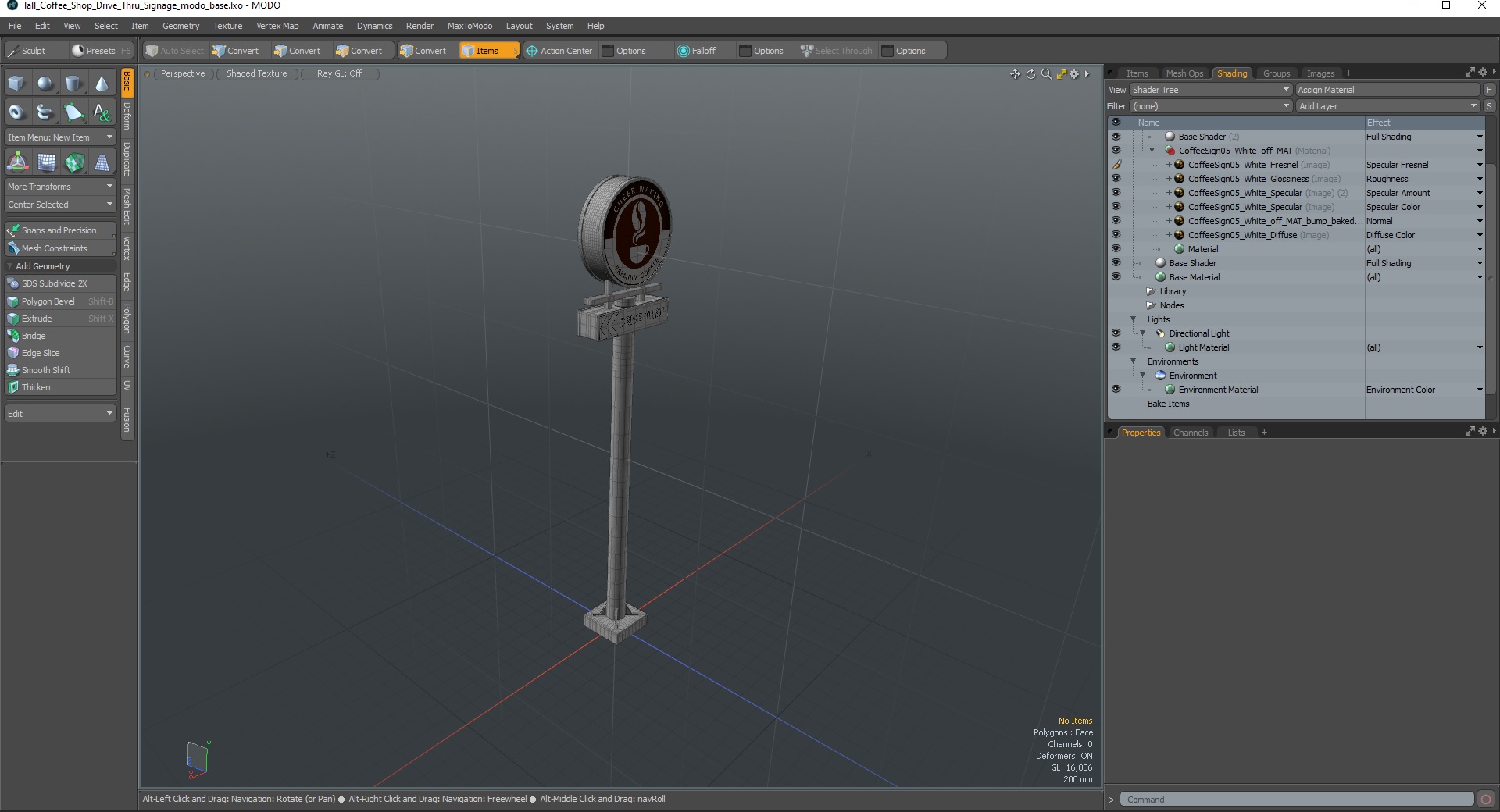Click Shaded Texture viewport style button
The image size is (1500, 812).
pyautogui.click(x=256, y=73)
